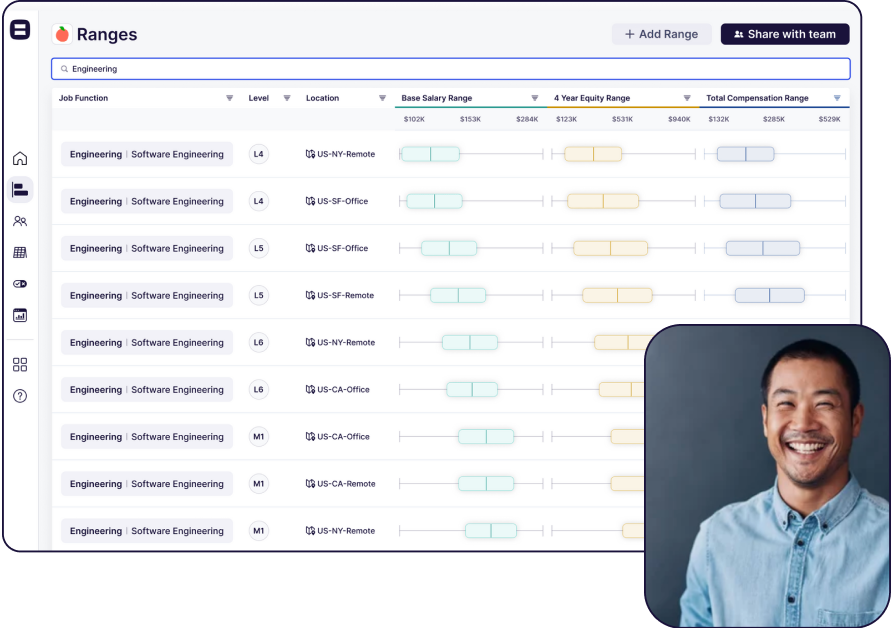Open the Level column filter dropdown
Viewport: 891px width, 628px height.
pos(287,98)
